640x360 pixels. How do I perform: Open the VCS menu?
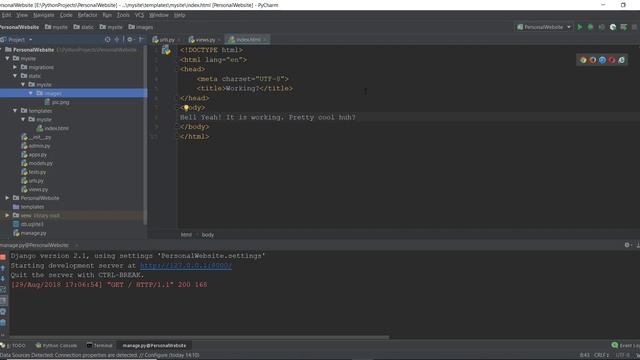point(139,15)
